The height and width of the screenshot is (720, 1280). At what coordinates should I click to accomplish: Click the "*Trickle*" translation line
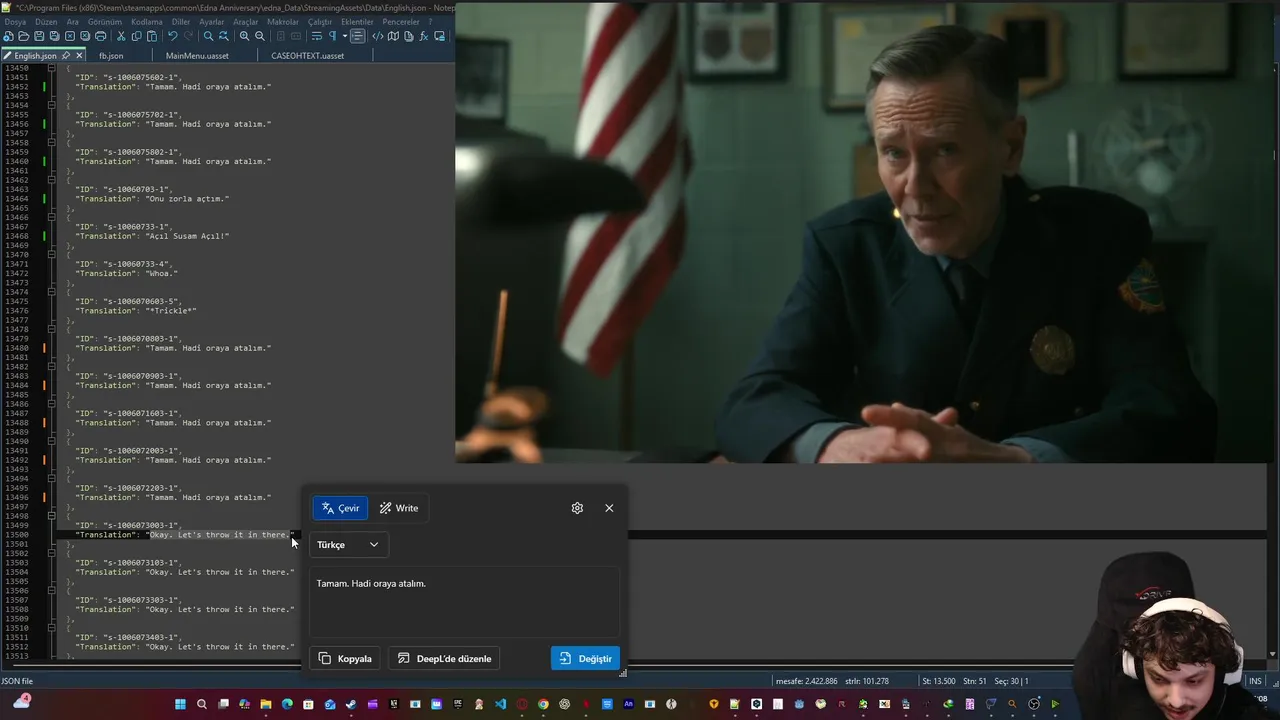point(135,311)
